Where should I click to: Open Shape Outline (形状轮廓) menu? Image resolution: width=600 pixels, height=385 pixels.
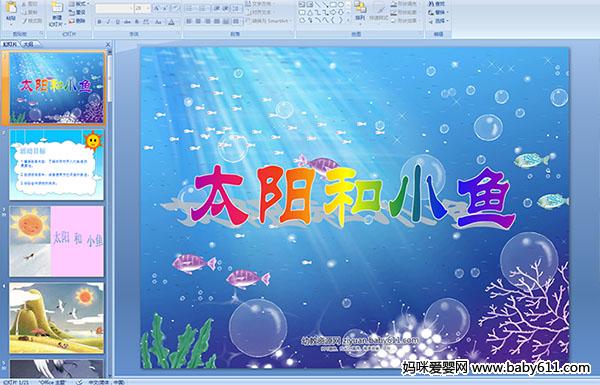406,12
